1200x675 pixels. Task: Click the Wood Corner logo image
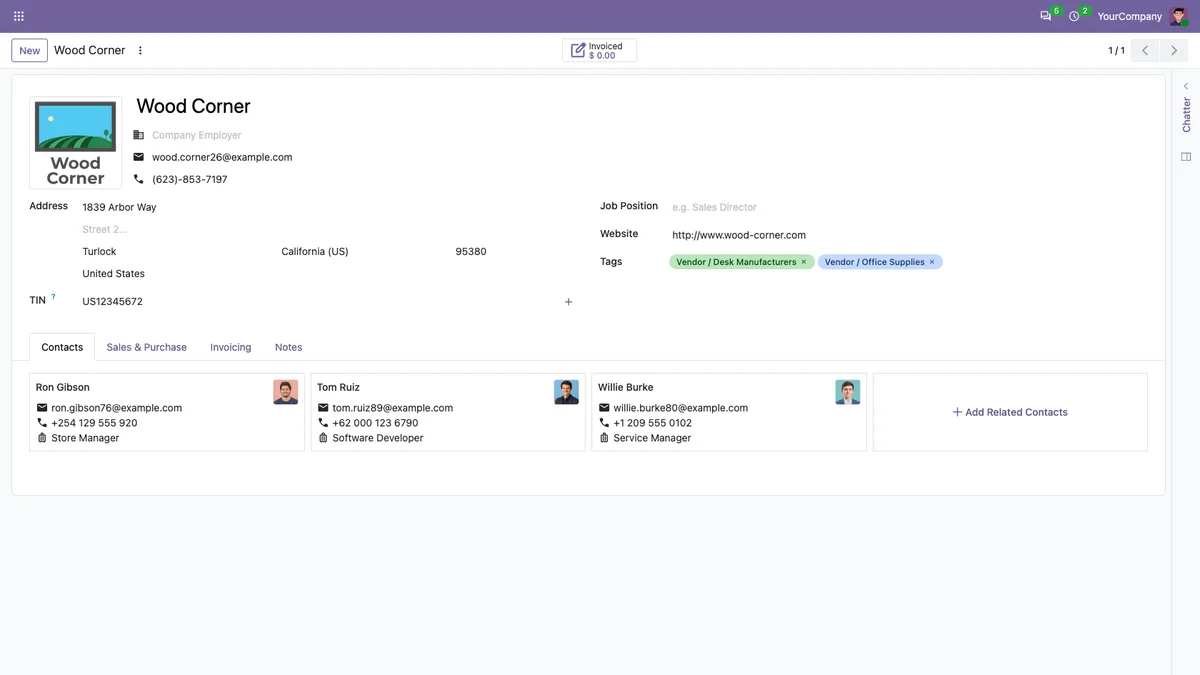(76, 143)
